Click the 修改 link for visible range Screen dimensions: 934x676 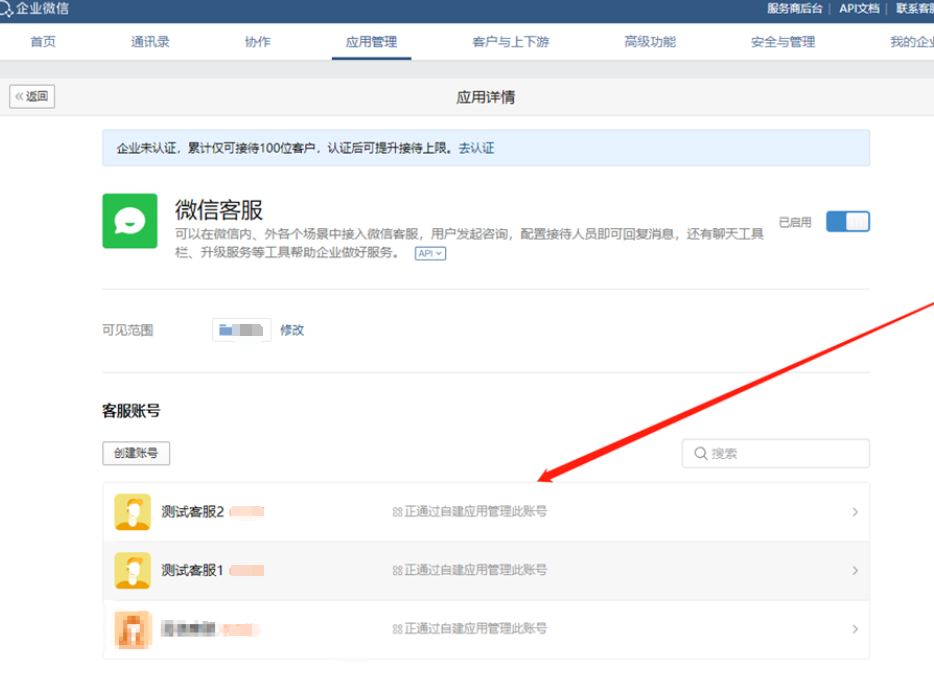tap(292, 330)
